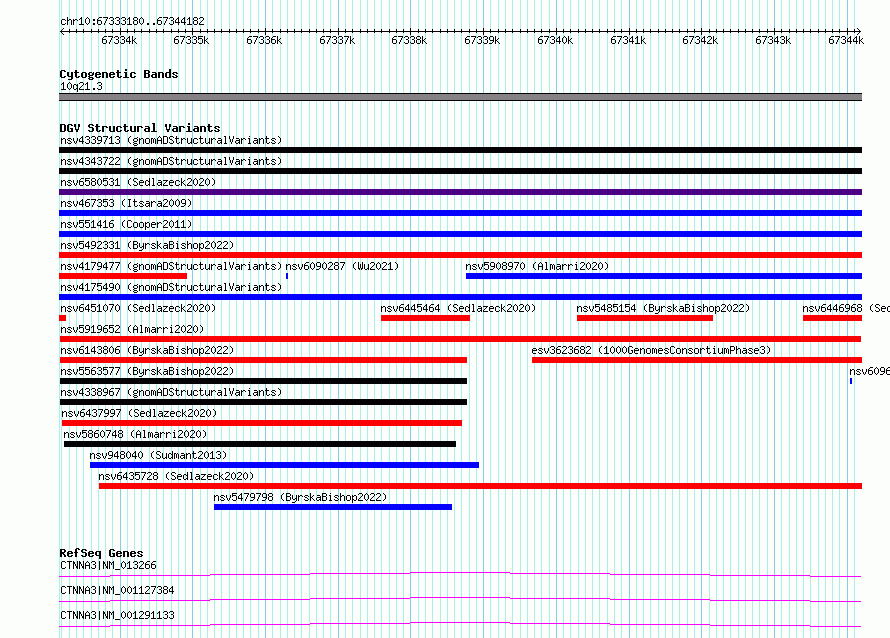Click nsv4175490 gnomADStructuralVariants label
Screen dimensions: 890x638
(x=171, y=287)
